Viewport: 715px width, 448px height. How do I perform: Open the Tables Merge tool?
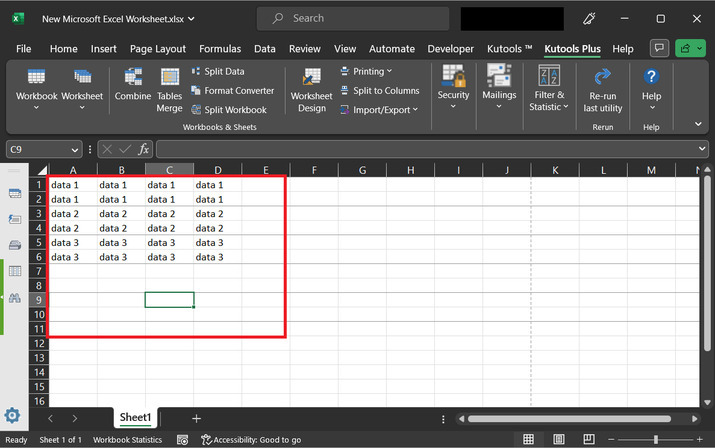pos(169,90)
